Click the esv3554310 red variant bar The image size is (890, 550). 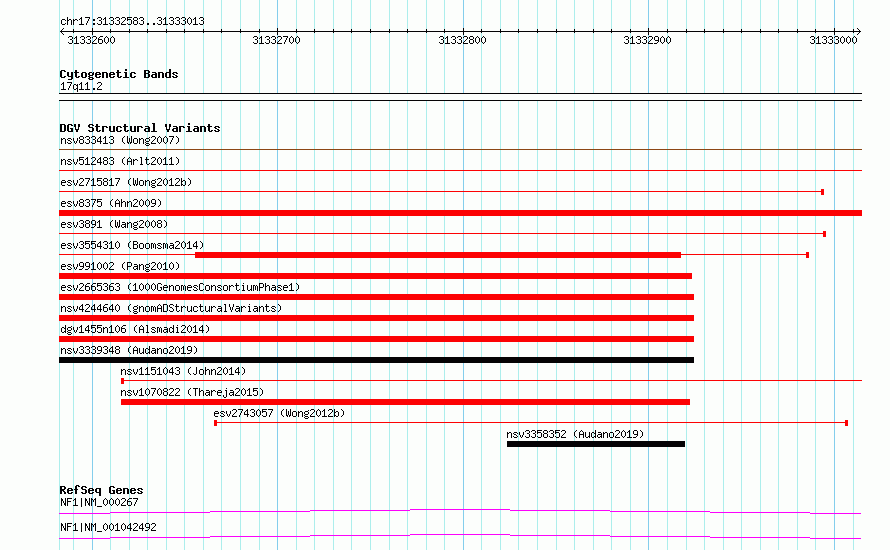pos(438,255)
